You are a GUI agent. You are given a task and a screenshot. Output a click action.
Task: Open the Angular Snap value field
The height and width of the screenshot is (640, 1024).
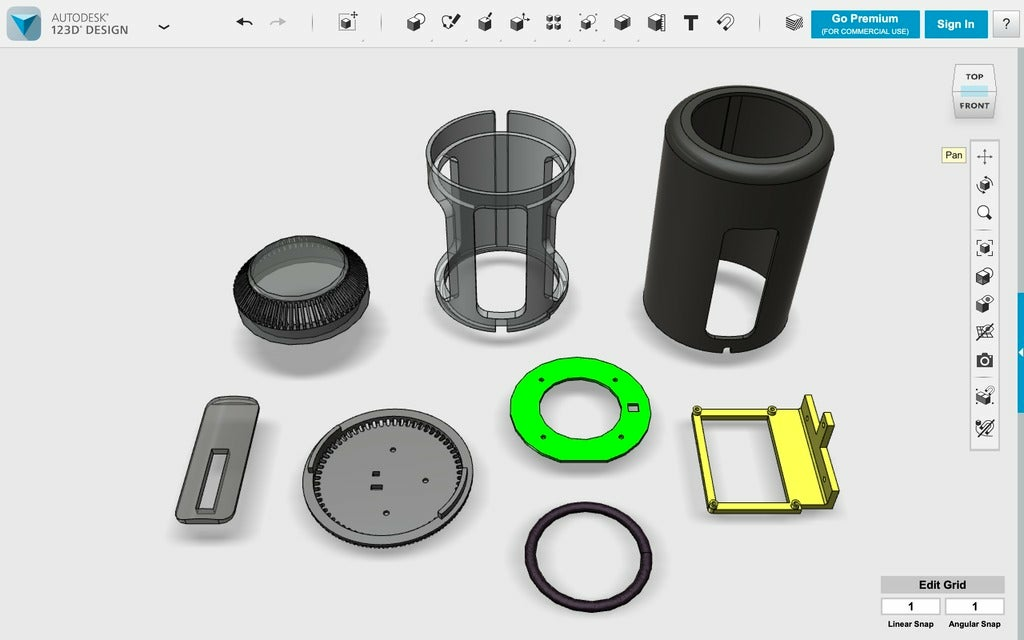(974, 606)
